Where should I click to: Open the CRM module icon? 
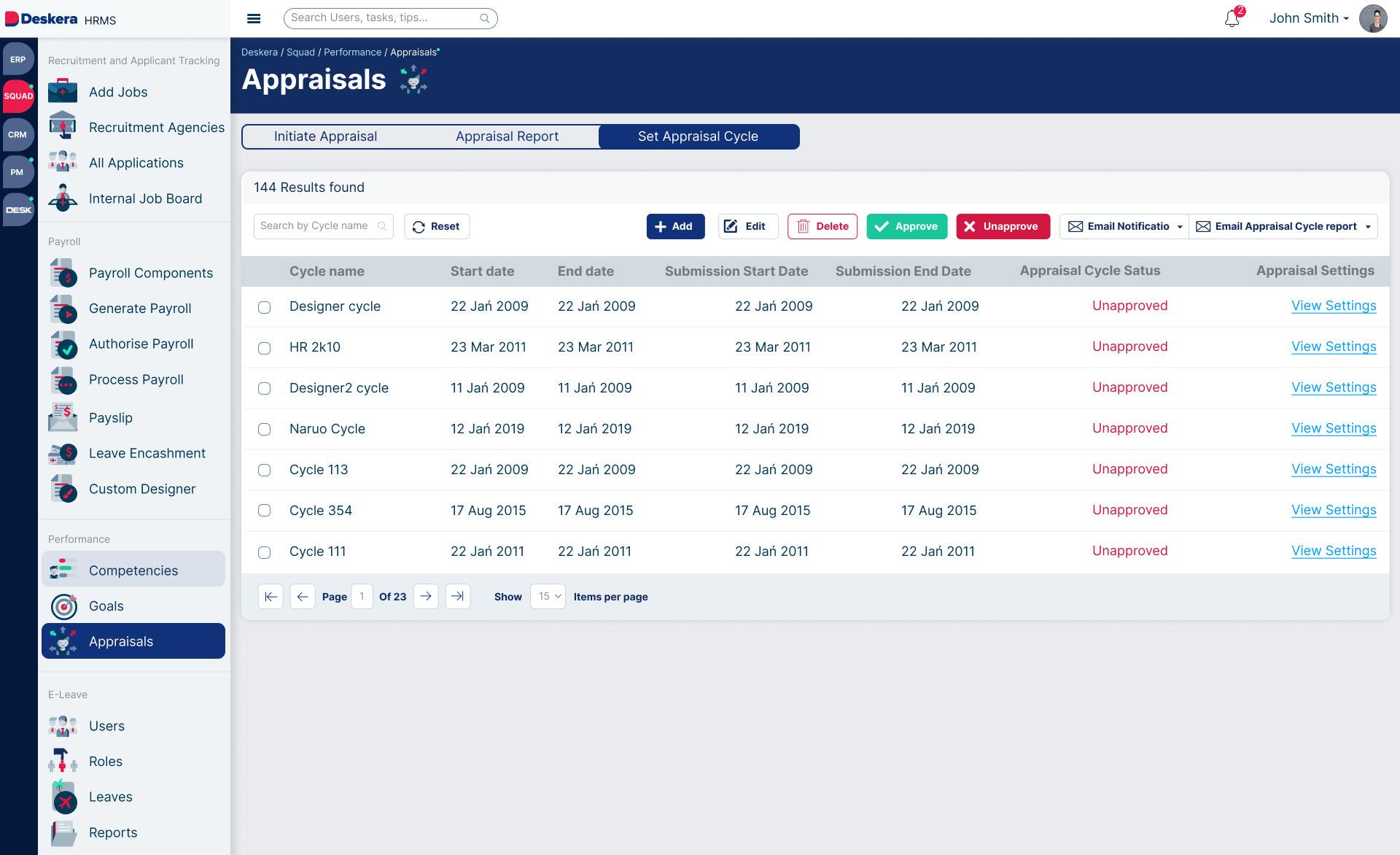click(x=17, y=134)
